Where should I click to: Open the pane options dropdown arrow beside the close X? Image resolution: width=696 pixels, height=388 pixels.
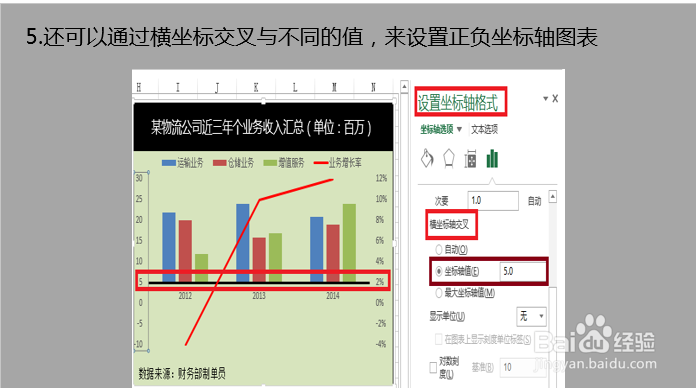[546, 99]
